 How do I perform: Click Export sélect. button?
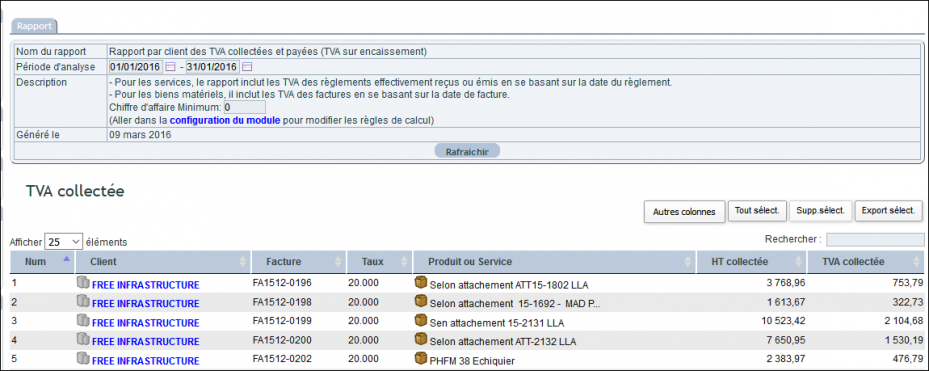coord(889,210)
